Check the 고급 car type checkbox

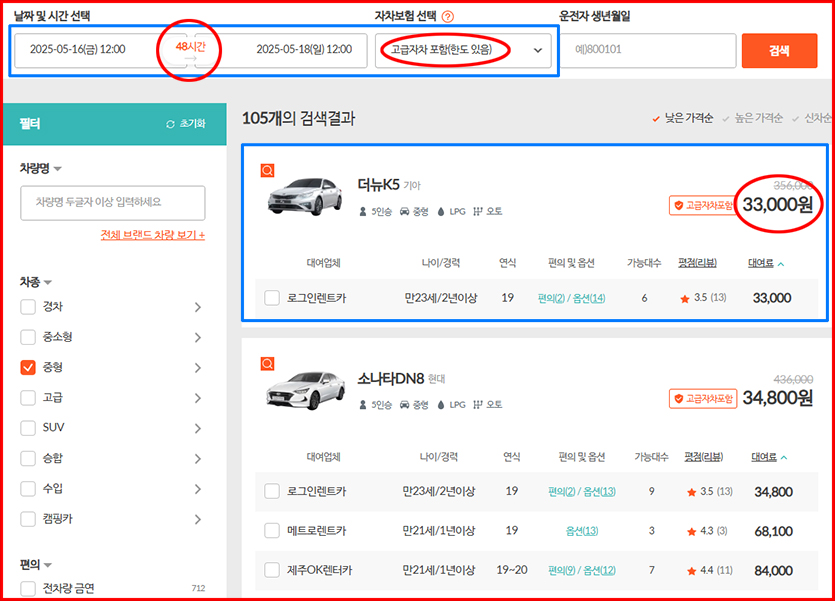[x=28, y=398]
